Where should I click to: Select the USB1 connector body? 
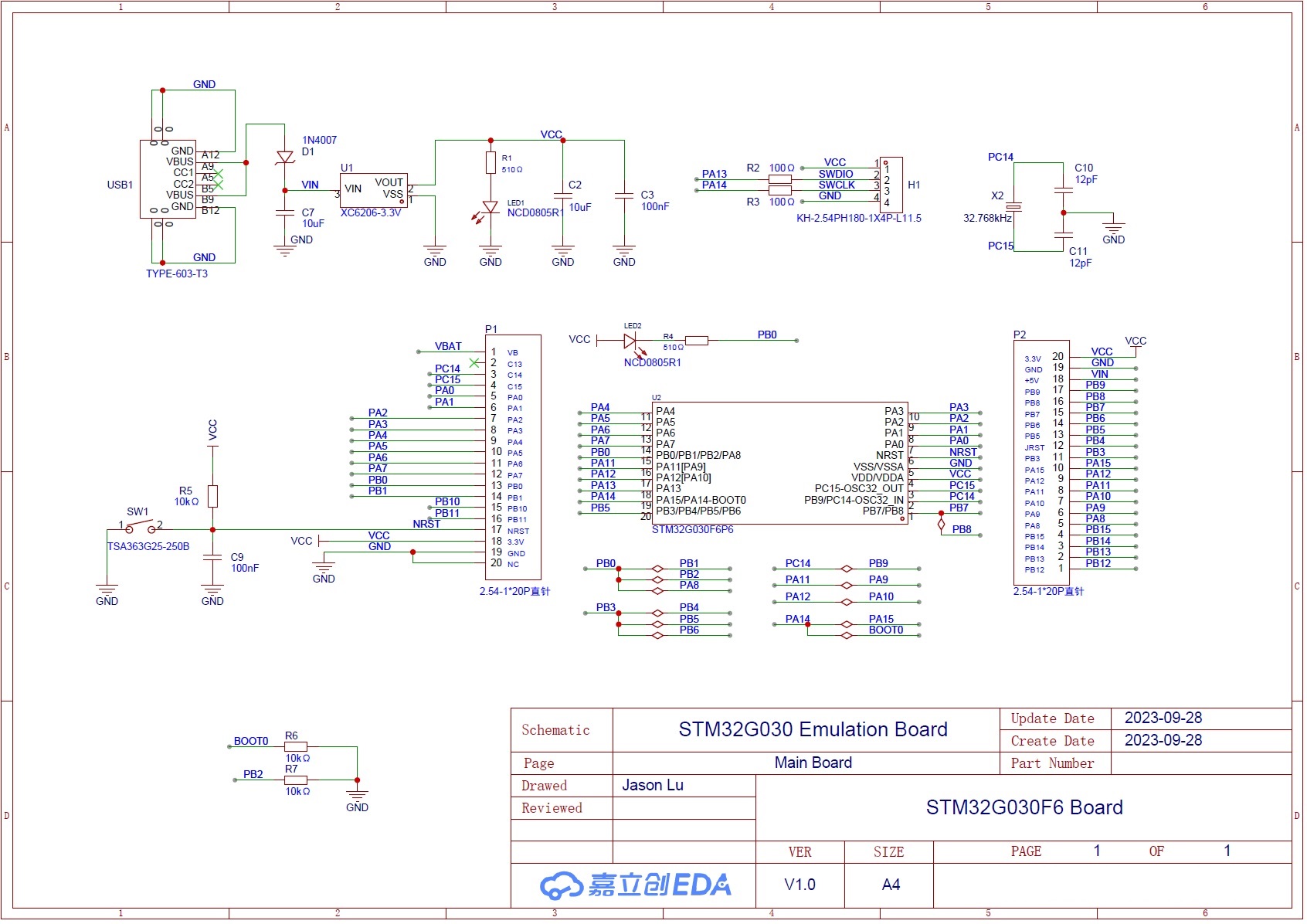(x=168, y=179)
